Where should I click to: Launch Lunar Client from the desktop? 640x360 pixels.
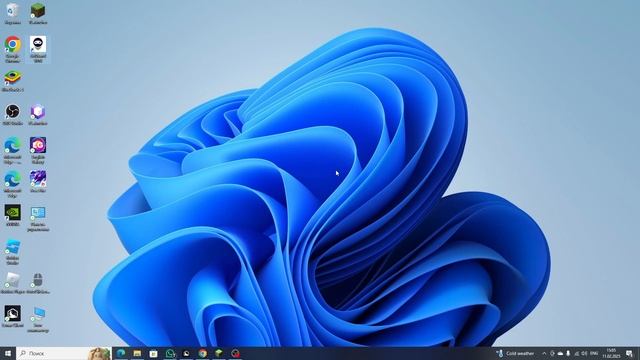coord(13,317)
